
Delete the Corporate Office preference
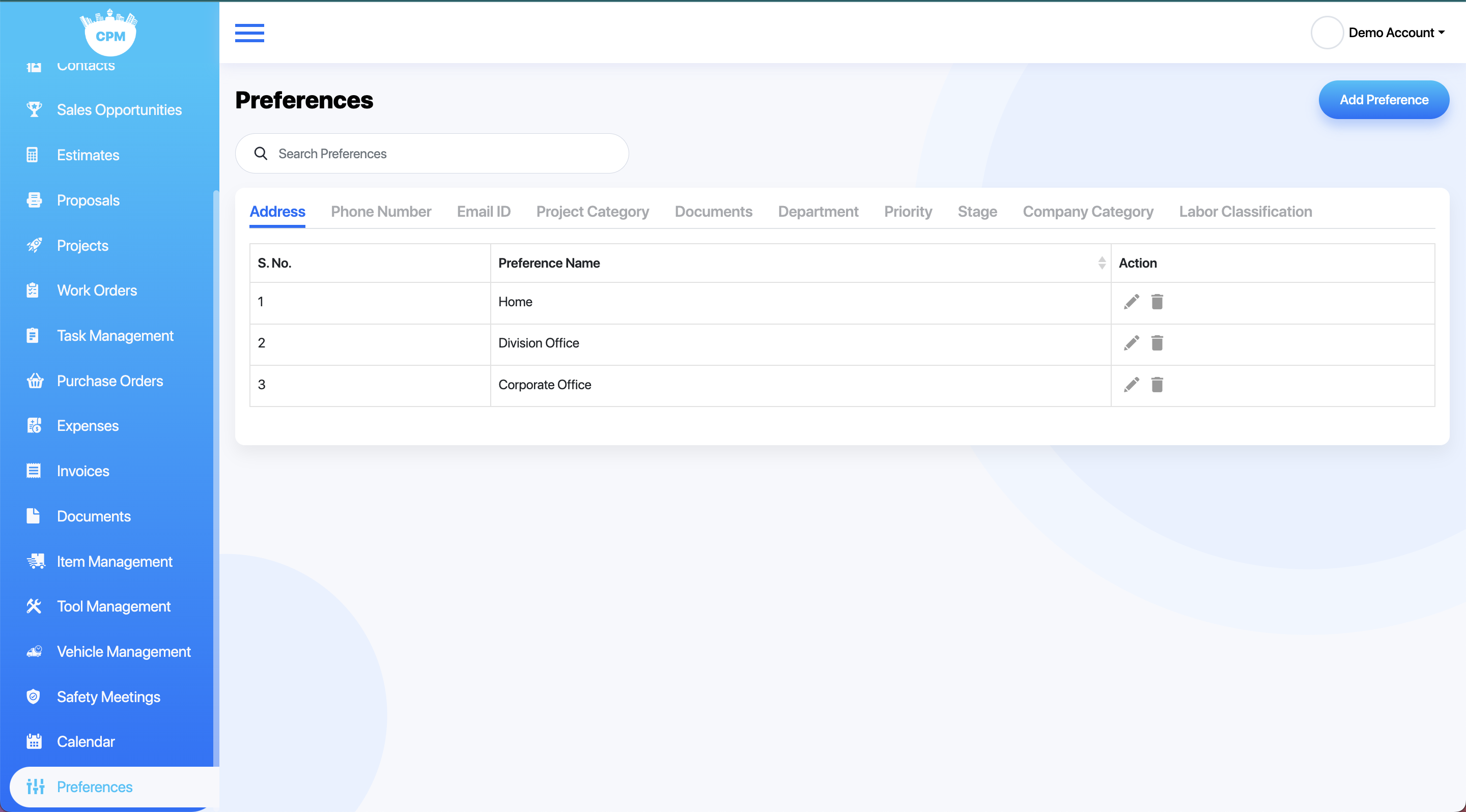1157,385
